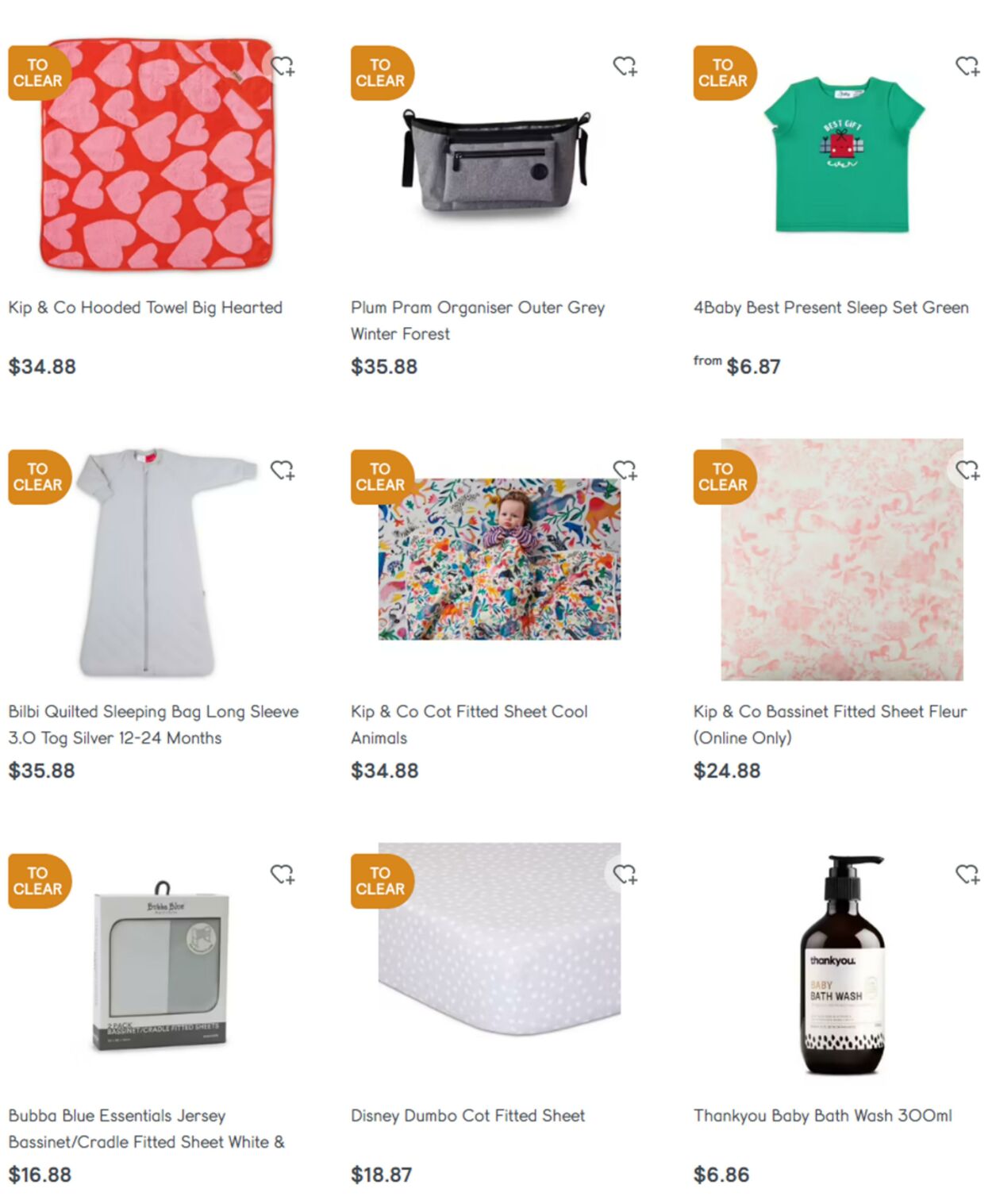Add Bubba Blue Jersey Sheet to wishlist
The width and height of the screenshot is (992, 1204).
pyautogui.click(x=283, y=875)
